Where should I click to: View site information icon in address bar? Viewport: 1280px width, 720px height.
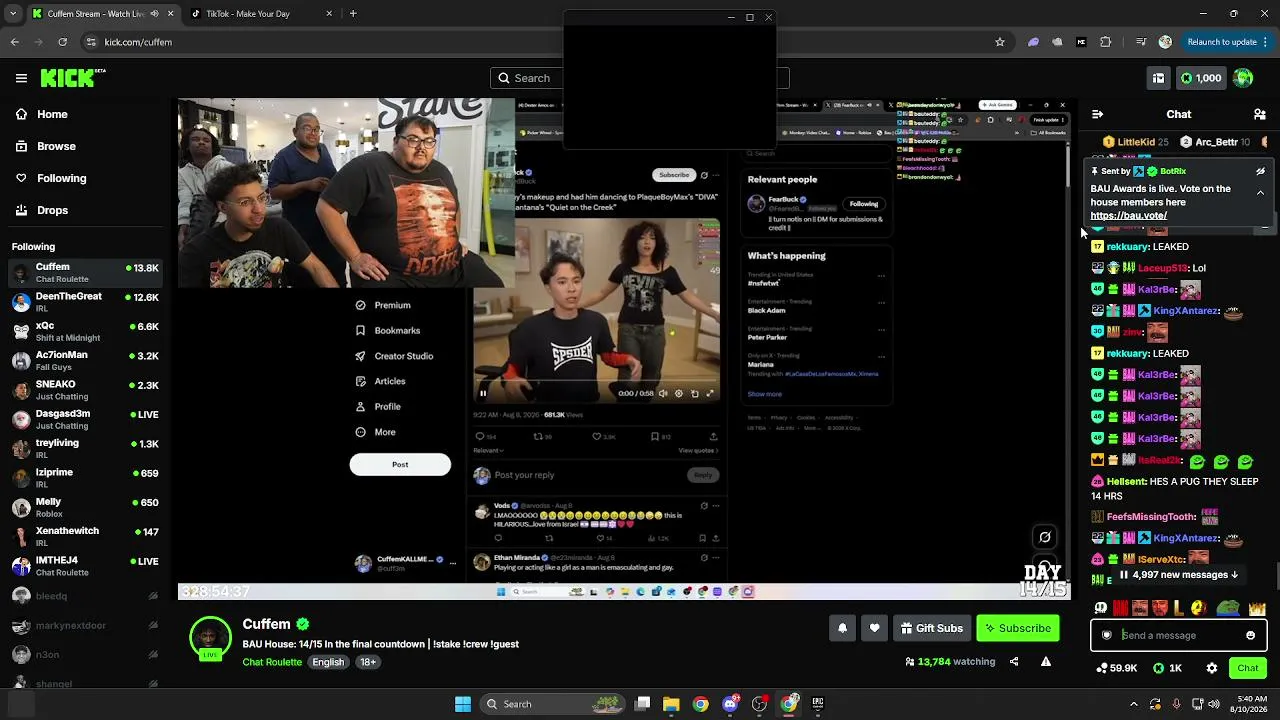point(91,42)
